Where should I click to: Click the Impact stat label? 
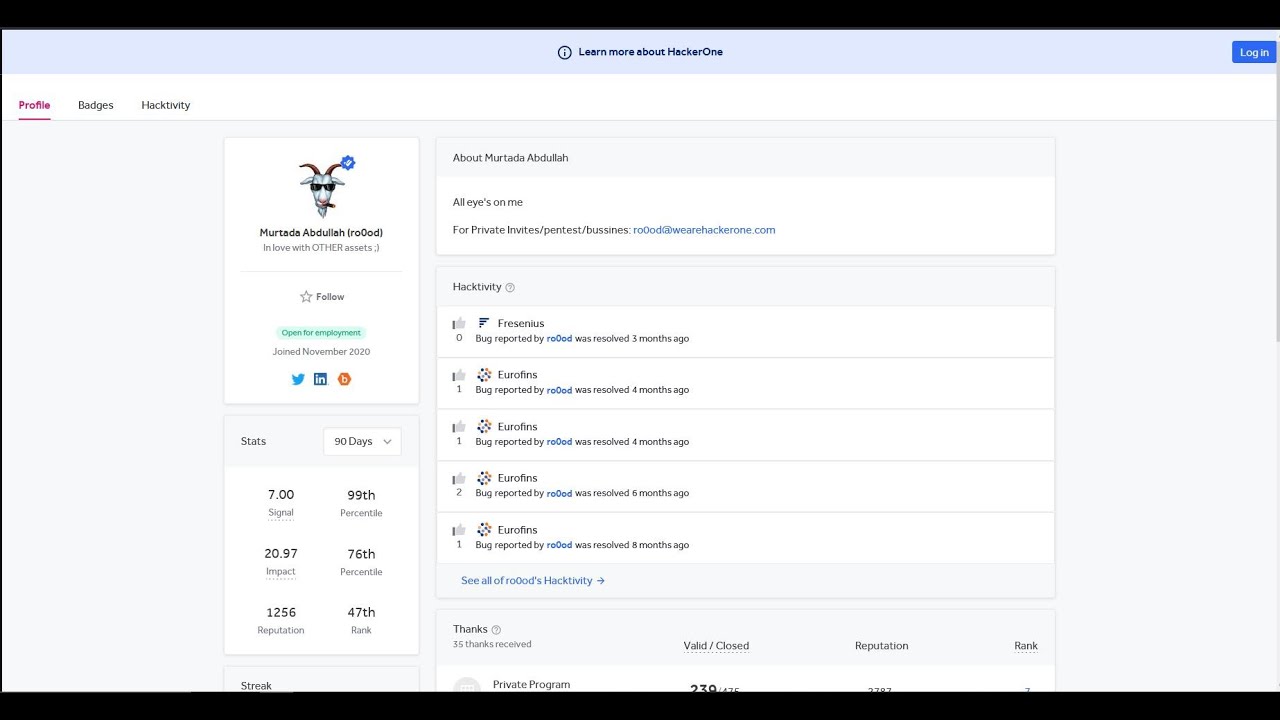tap(281, 572)
